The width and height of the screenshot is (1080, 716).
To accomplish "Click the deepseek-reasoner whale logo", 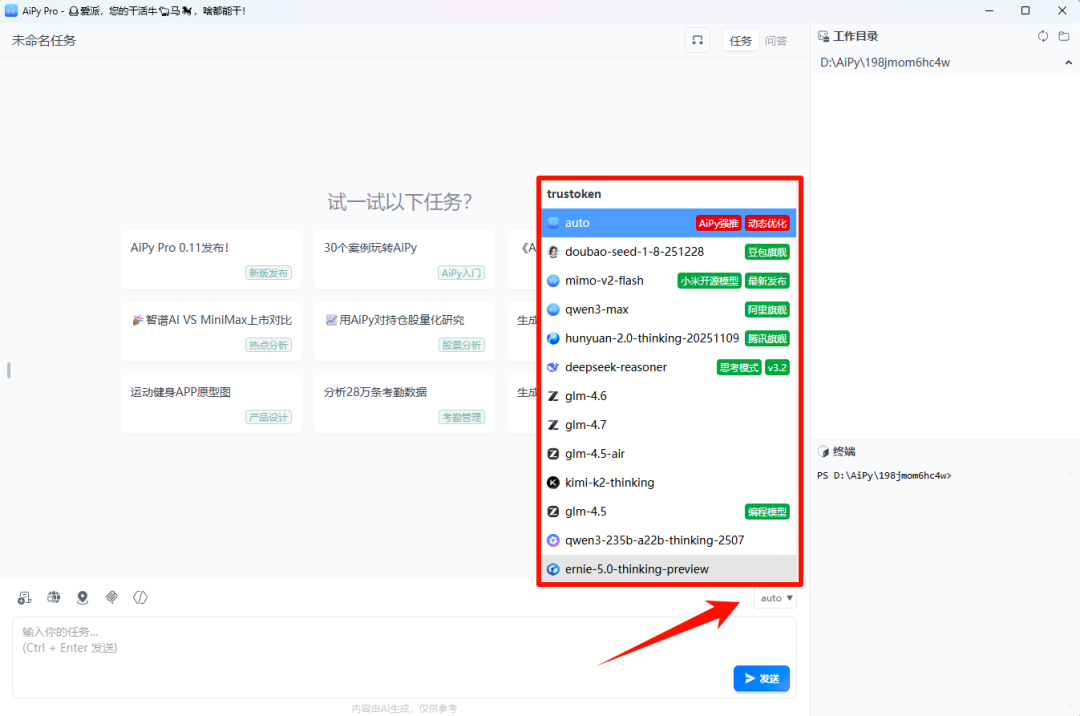I will [x=553, y=368].
